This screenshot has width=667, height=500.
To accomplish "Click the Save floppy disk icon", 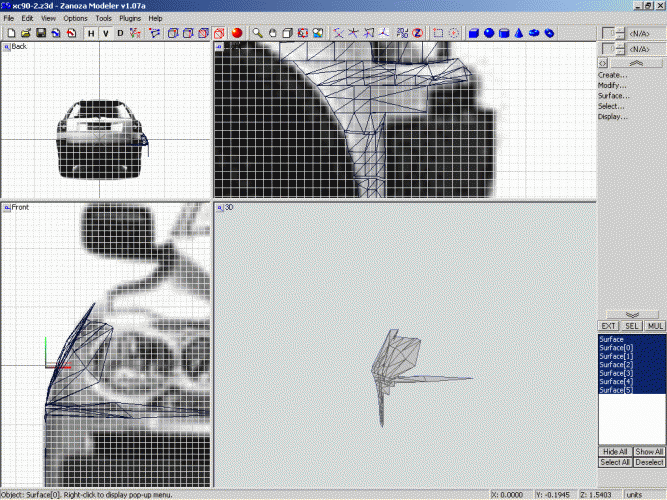I will tap(41, 33).
